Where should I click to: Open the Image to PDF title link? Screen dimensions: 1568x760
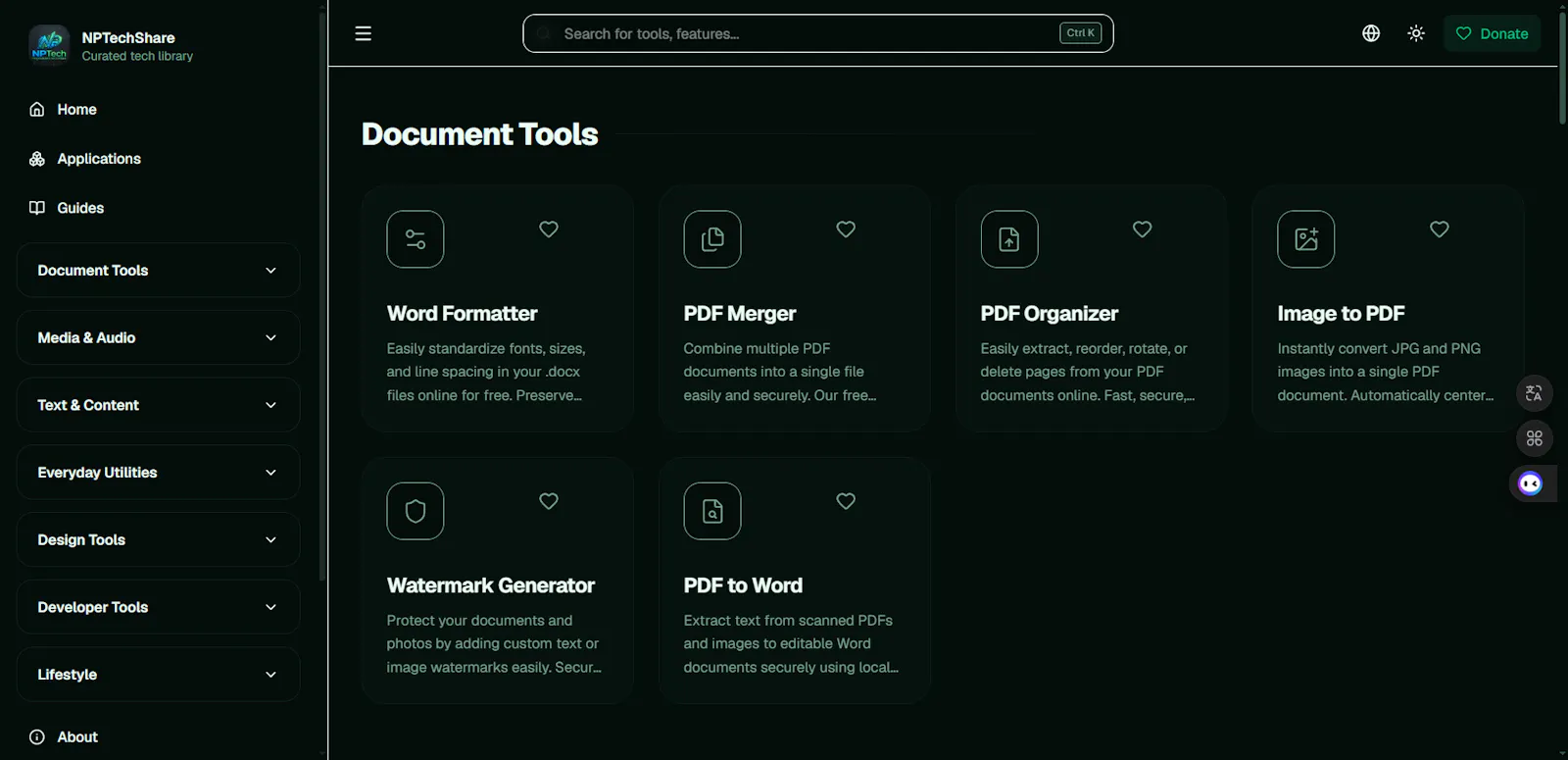tap(1342, 314)
